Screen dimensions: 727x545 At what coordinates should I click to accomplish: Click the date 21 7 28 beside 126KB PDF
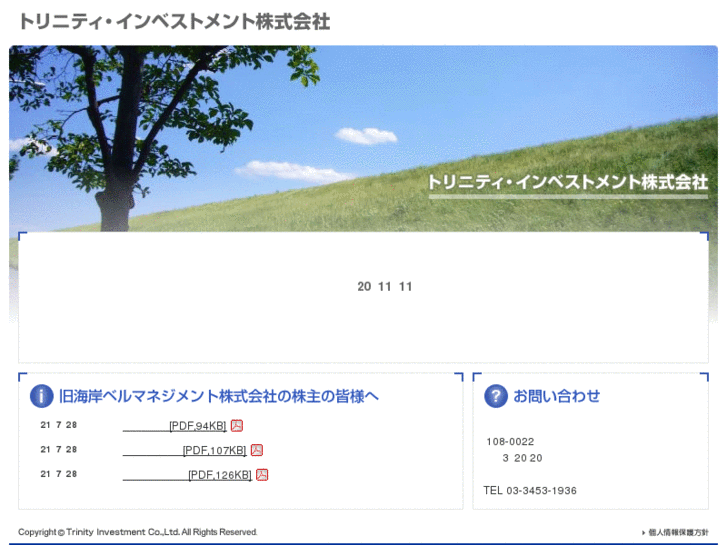click(x=58, y=474)
